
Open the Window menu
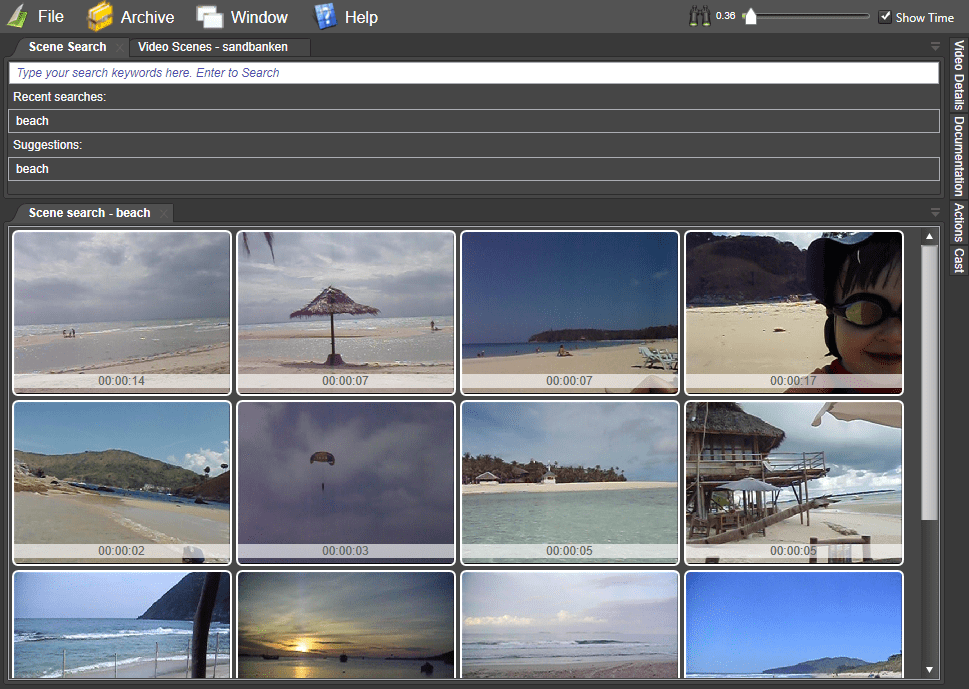click(259, 17)
